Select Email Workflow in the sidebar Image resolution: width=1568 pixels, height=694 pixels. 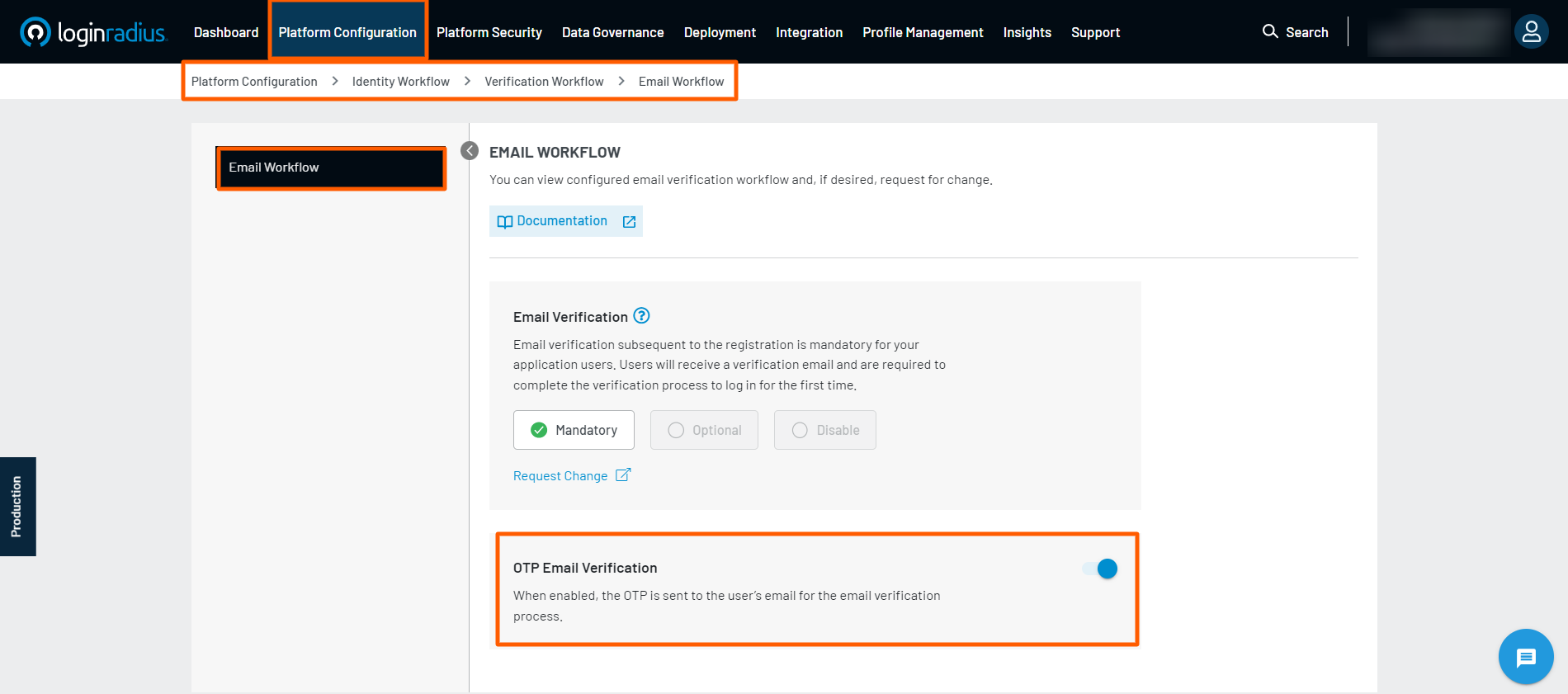point(331,168)
